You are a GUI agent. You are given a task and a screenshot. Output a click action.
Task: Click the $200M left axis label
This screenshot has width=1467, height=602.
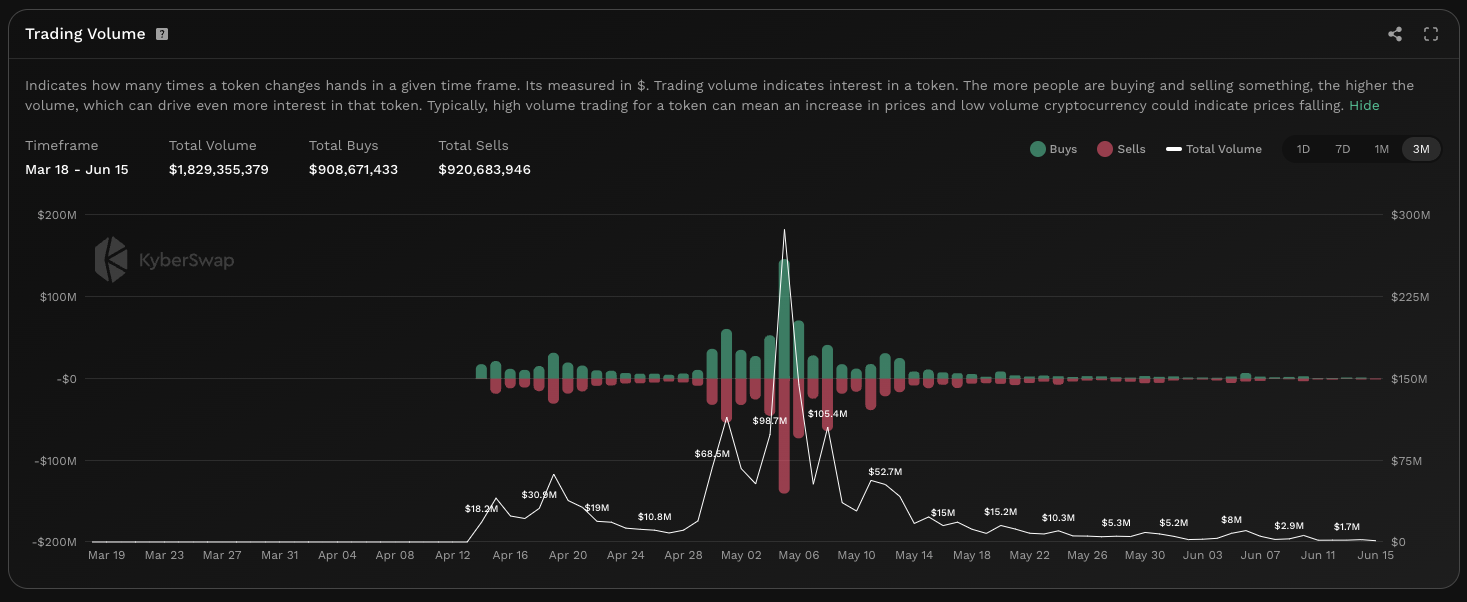pos(57,215)
